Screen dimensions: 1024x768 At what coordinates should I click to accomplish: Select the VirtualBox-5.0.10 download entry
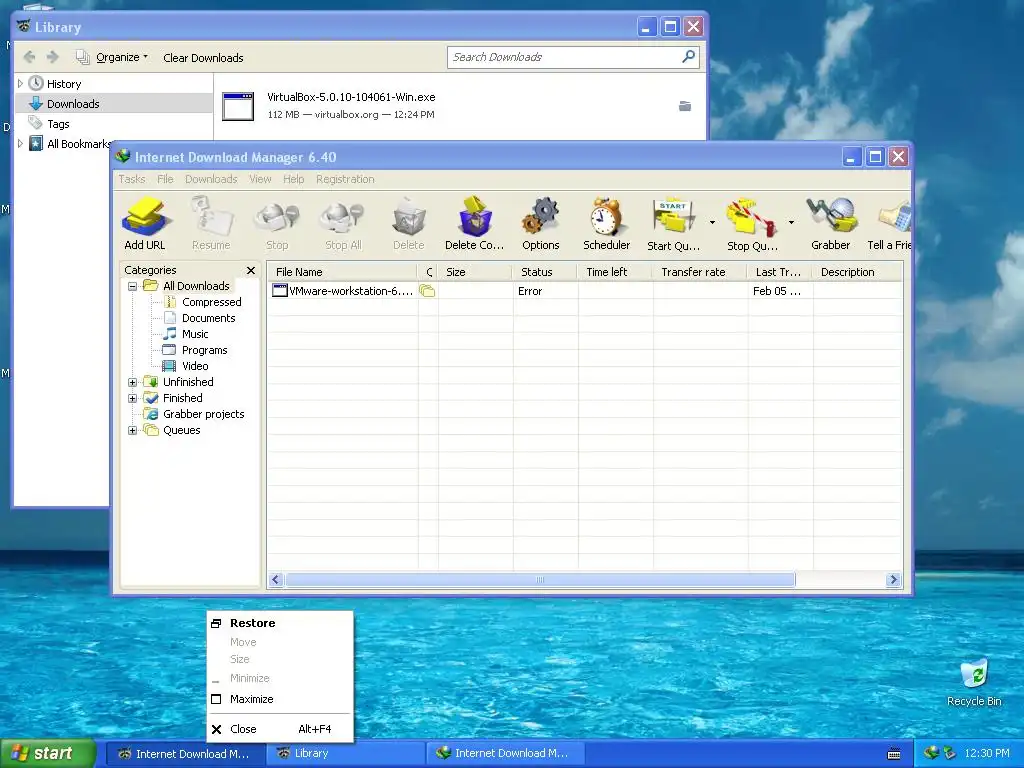point(460,106)
